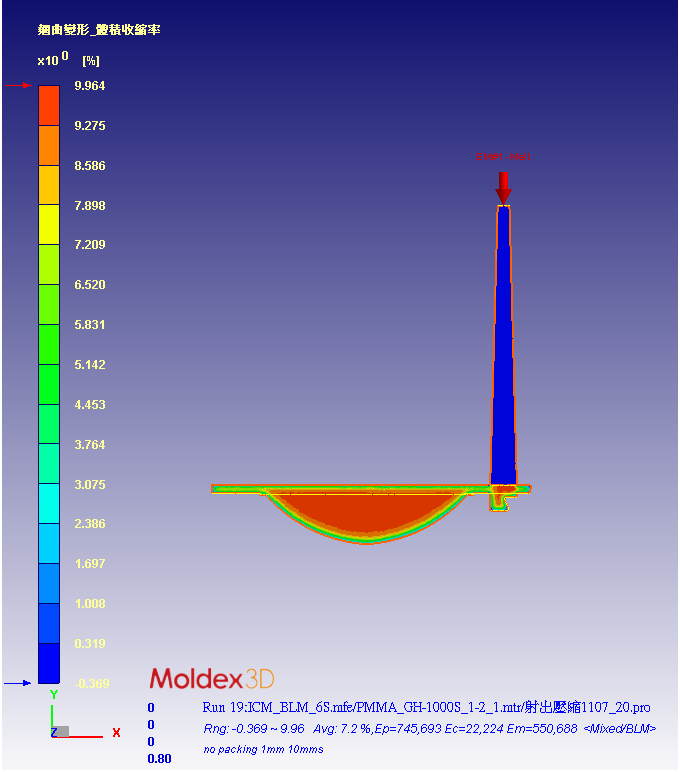The image size is (680, 772).
Task: Click the maximum legend value 9.964
Action: [90, 86]
